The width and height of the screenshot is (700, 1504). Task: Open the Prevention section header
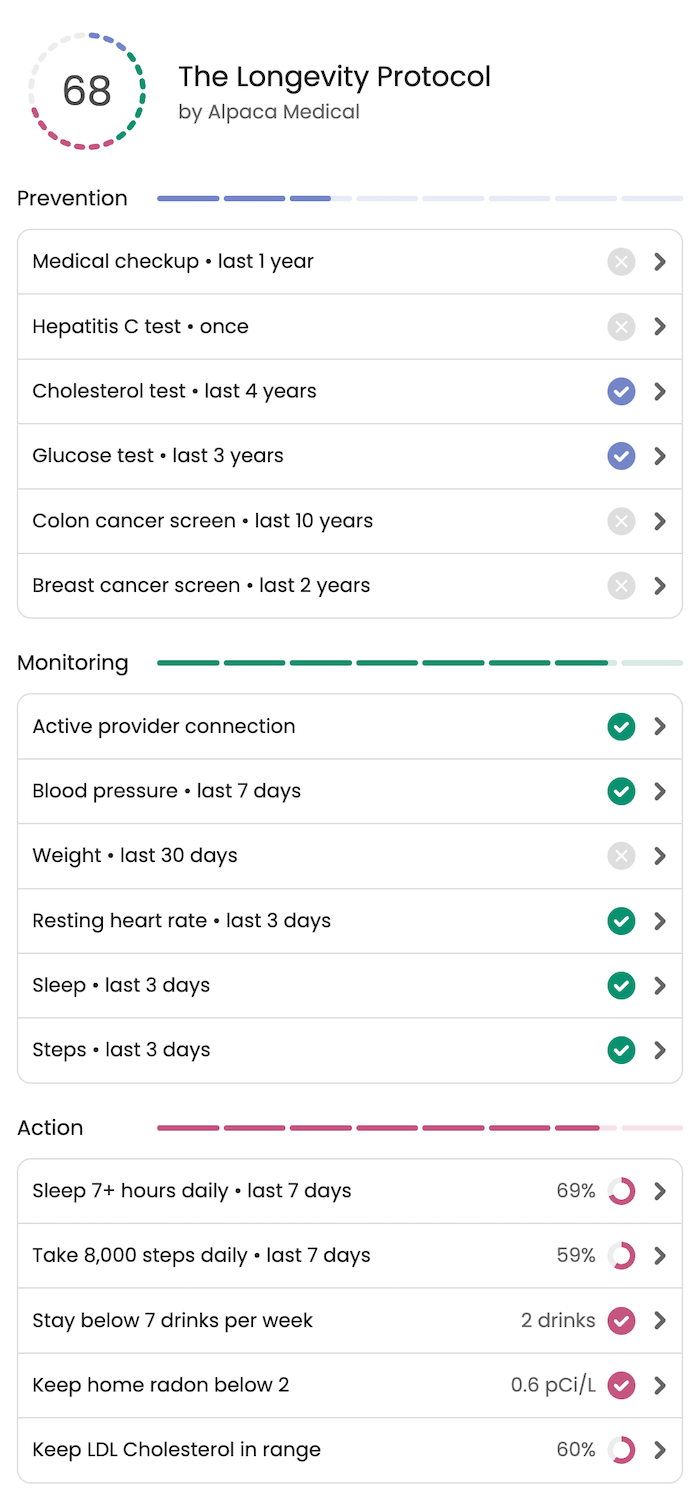pos(71,198)
